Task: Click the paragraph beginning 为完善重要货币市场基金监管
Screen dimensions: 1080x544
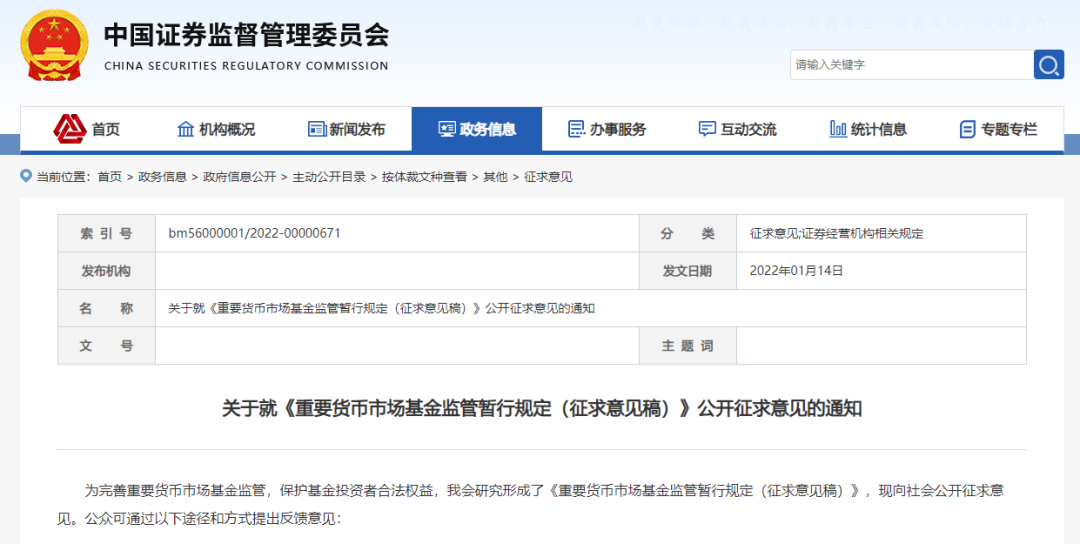Action: click(531, 504)
